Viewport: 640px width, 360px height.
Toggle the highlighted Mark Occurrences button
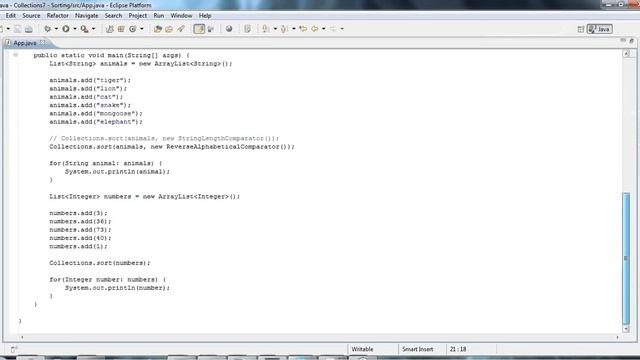point(199,29)
